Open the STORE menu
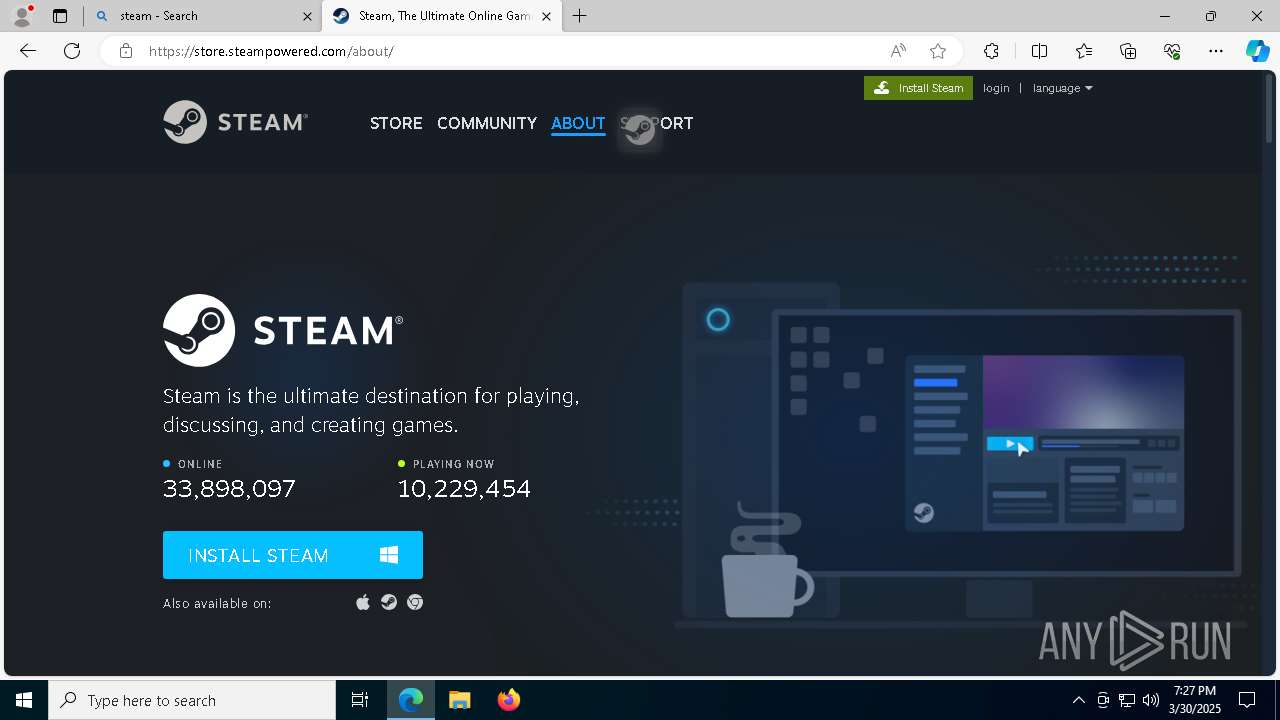1280x720 pixels. point(396,123)
